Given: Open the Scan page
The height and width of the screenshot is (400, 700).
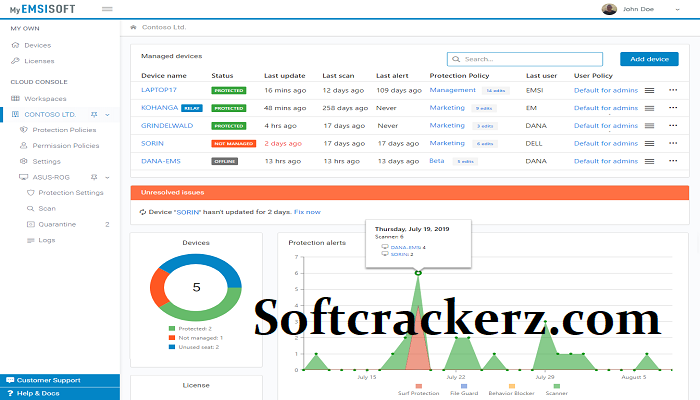Looking at the screenshot, I should pyautogui.click(x=47, y=208).
